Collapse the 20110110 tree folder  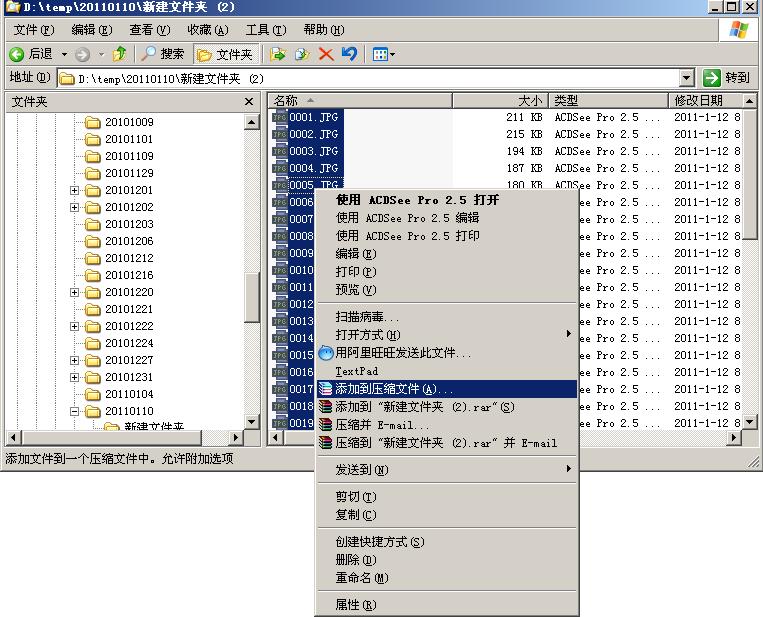pyautogui.click(x=74, y=412)
